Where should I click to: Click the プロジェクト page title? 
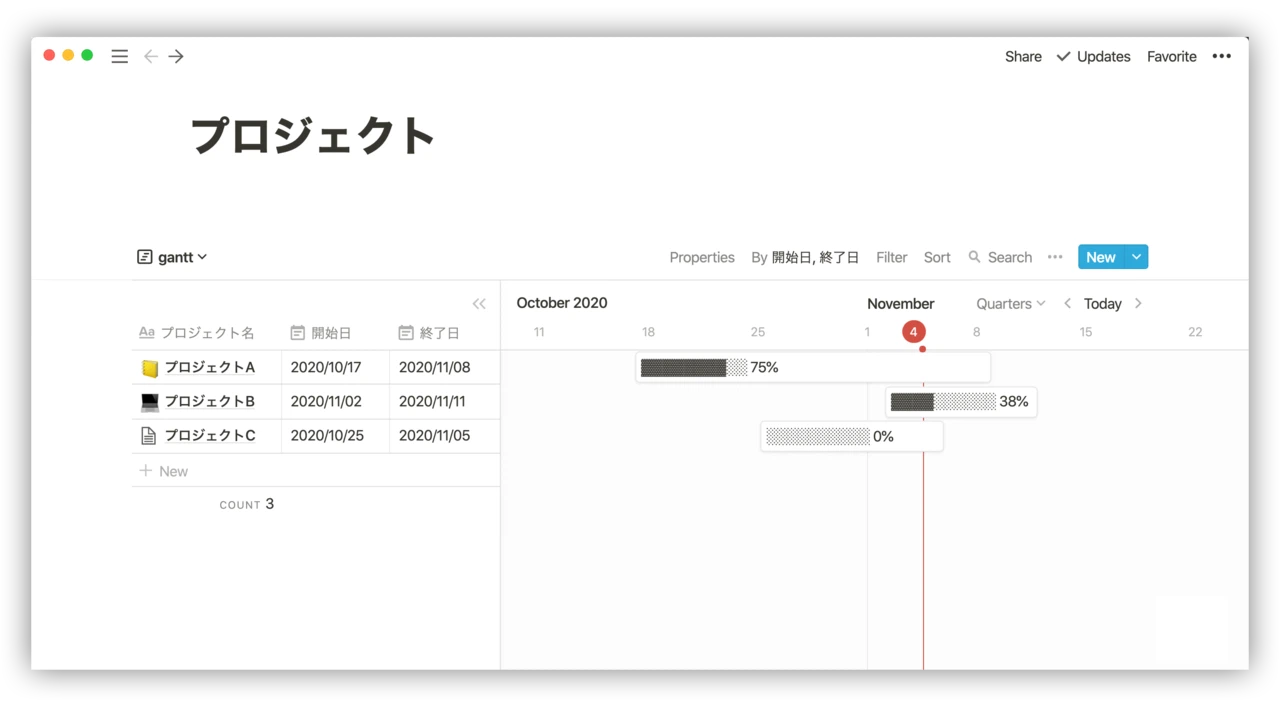[x=313, y=136]
